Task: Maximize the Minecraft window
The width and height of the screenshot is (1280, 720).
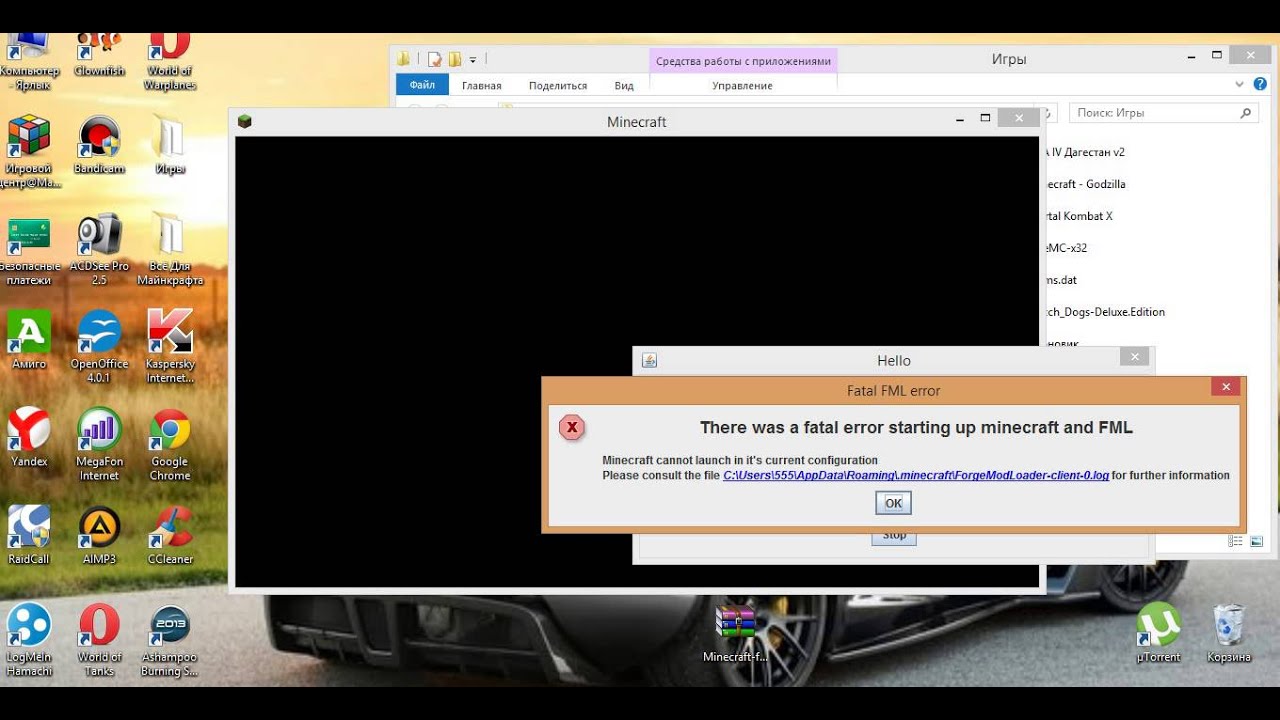Action: [985, 118]
